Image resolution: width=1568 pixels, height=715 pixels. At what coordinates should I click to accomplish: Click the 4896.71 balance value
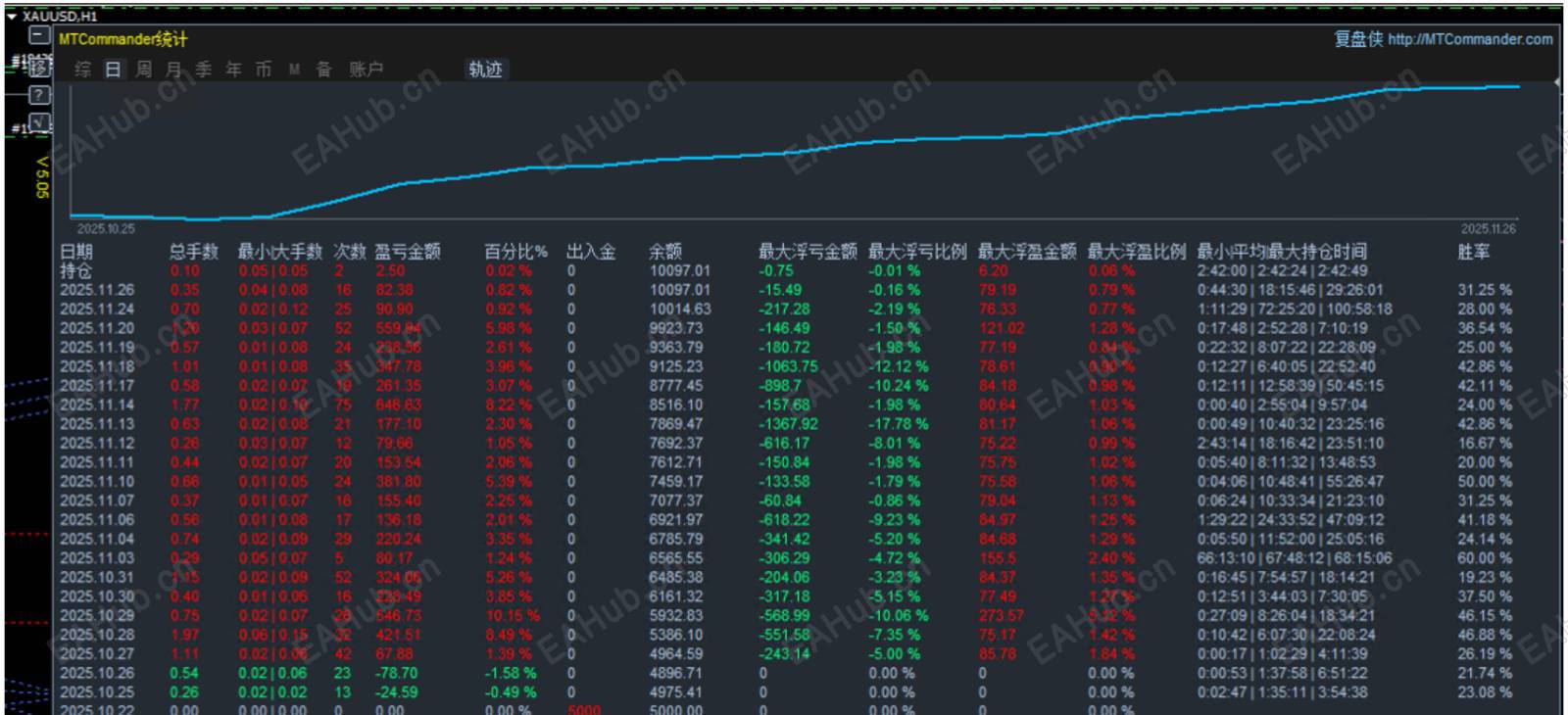(676, 673)
